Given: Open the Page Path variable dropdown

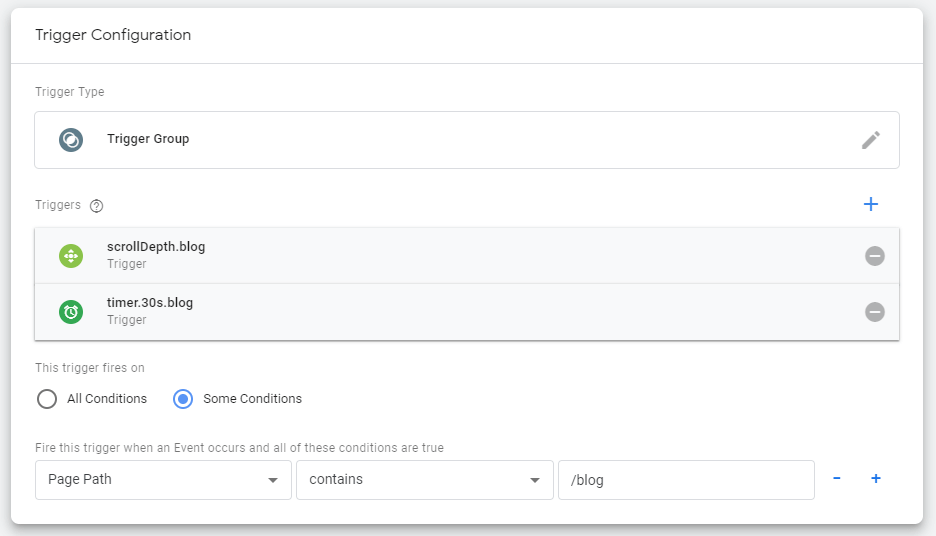Looking at the screenshot, I should pos(163,480).
